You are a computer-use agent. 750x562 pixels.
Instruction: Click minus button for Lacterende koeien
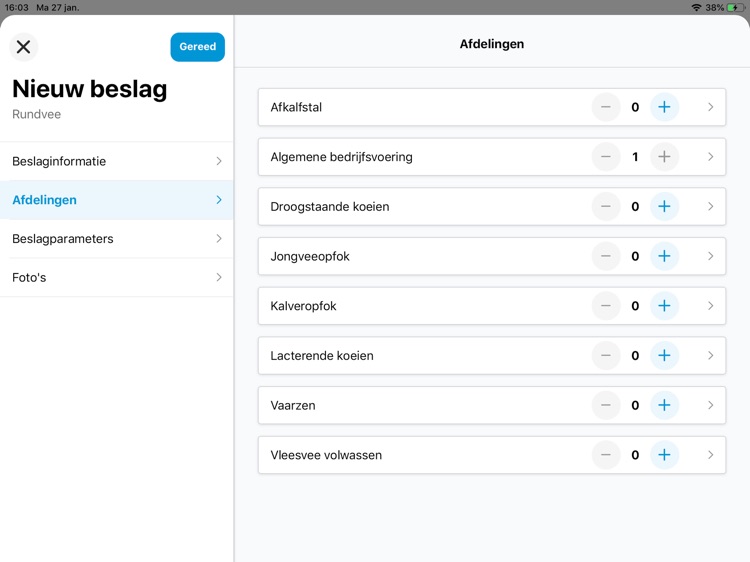coord(606,356)
